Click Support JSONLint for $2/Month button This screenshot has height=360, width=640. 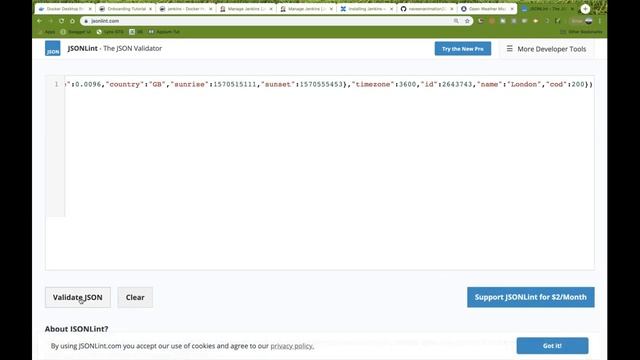(x=531, y=297)
